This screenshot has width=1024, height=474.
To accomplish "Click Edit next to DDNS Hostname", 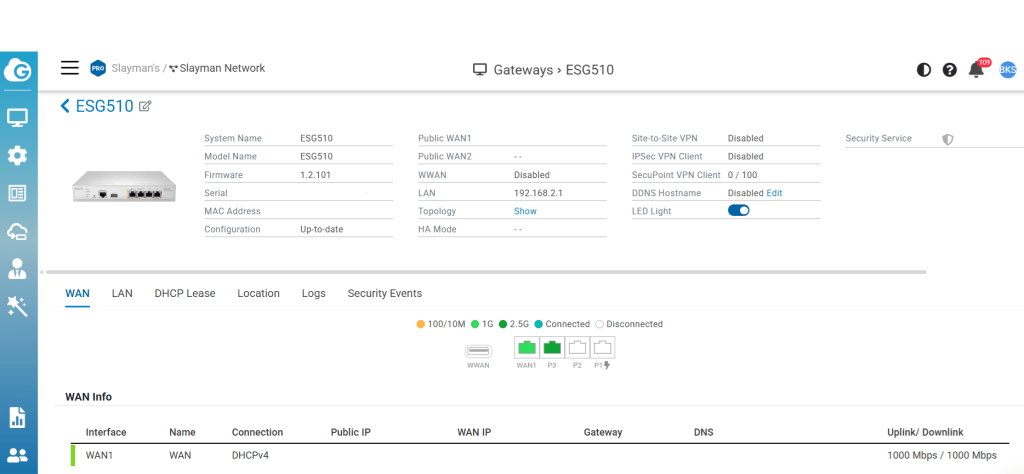I will (774, 193).
